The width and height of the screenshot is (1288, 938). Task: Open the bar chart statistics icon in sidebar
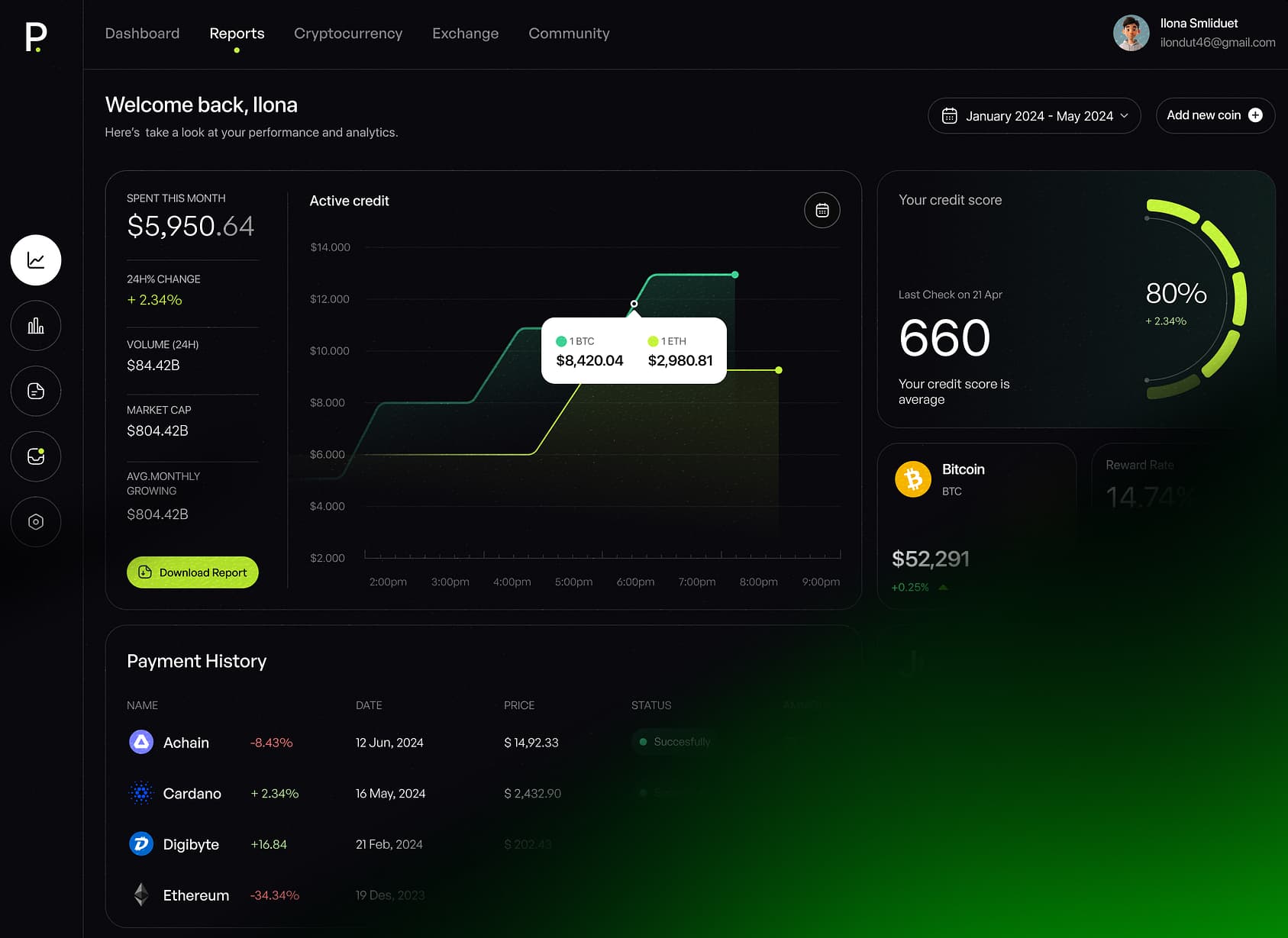click(35, 325)
